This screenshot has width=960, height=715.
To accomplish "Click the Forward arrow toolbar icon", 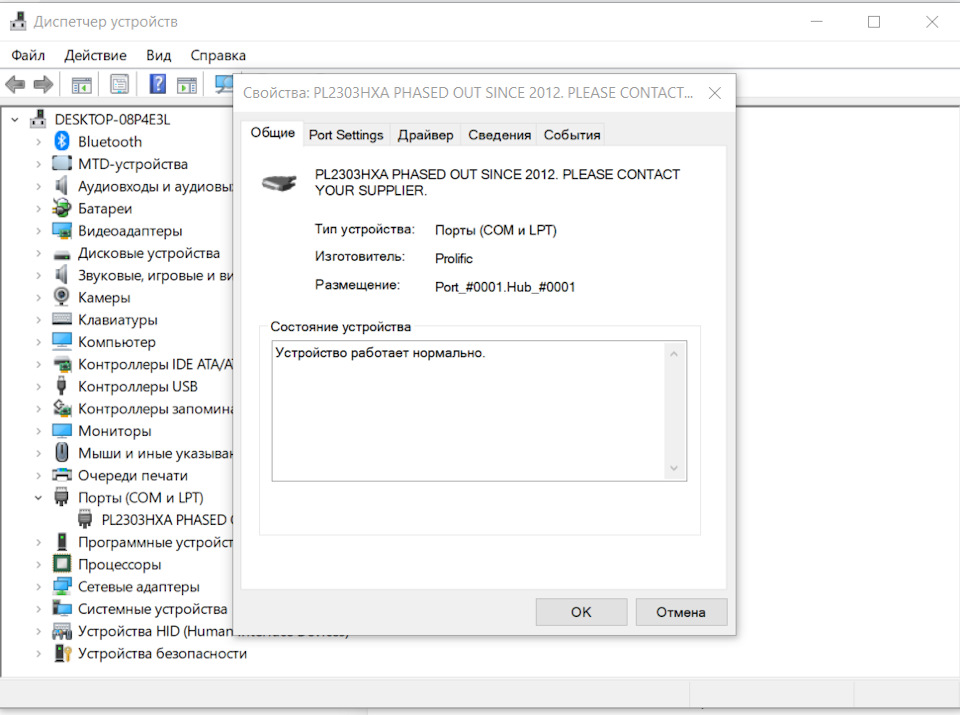I will tap(43, 84).
